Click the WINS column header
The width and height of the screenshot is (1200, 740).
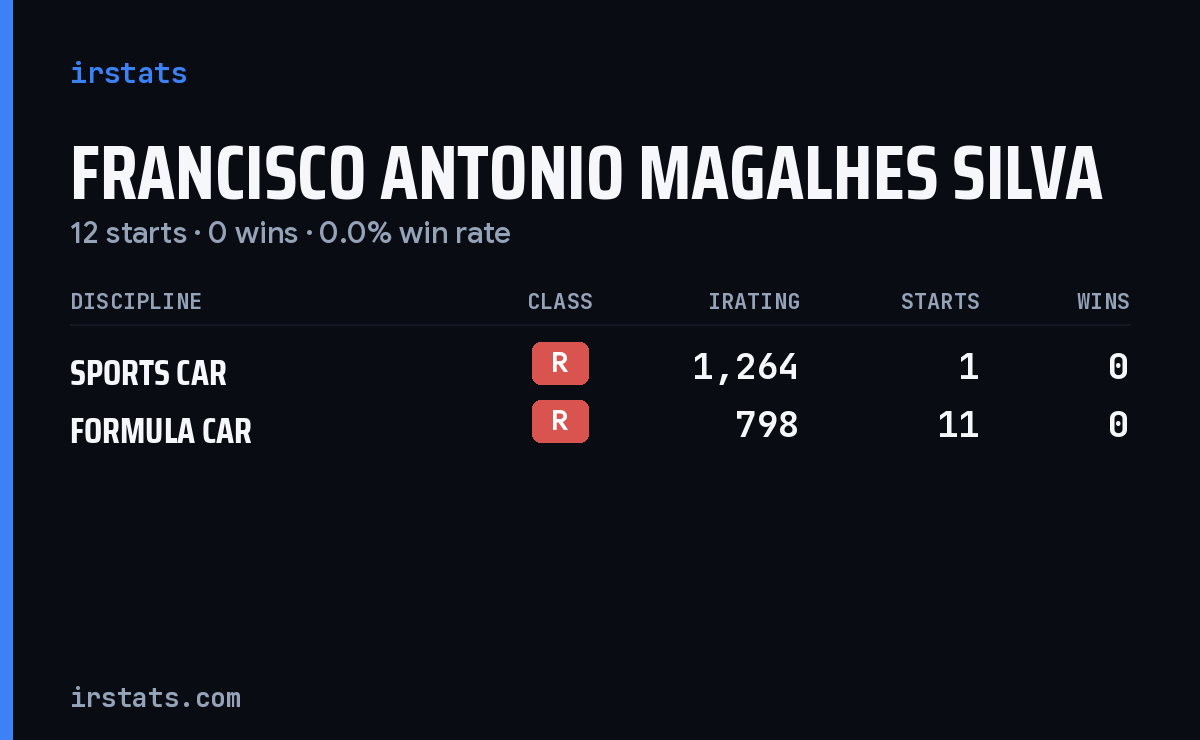[x=1103, y=301]
